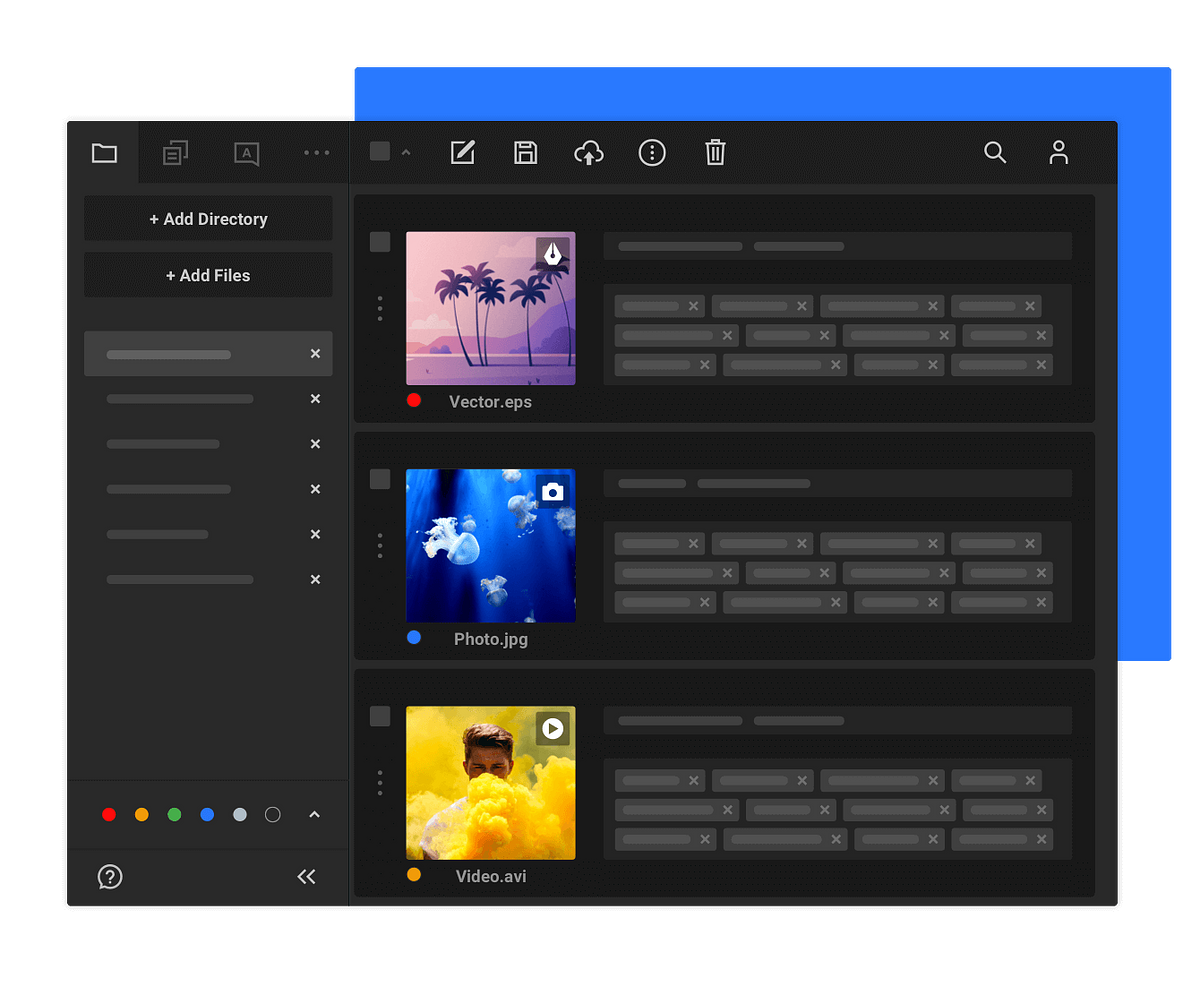The height and width of the screenshot is (996, 1200).
Task: Open the folder tab in sidebar
Action: [104, 153]
